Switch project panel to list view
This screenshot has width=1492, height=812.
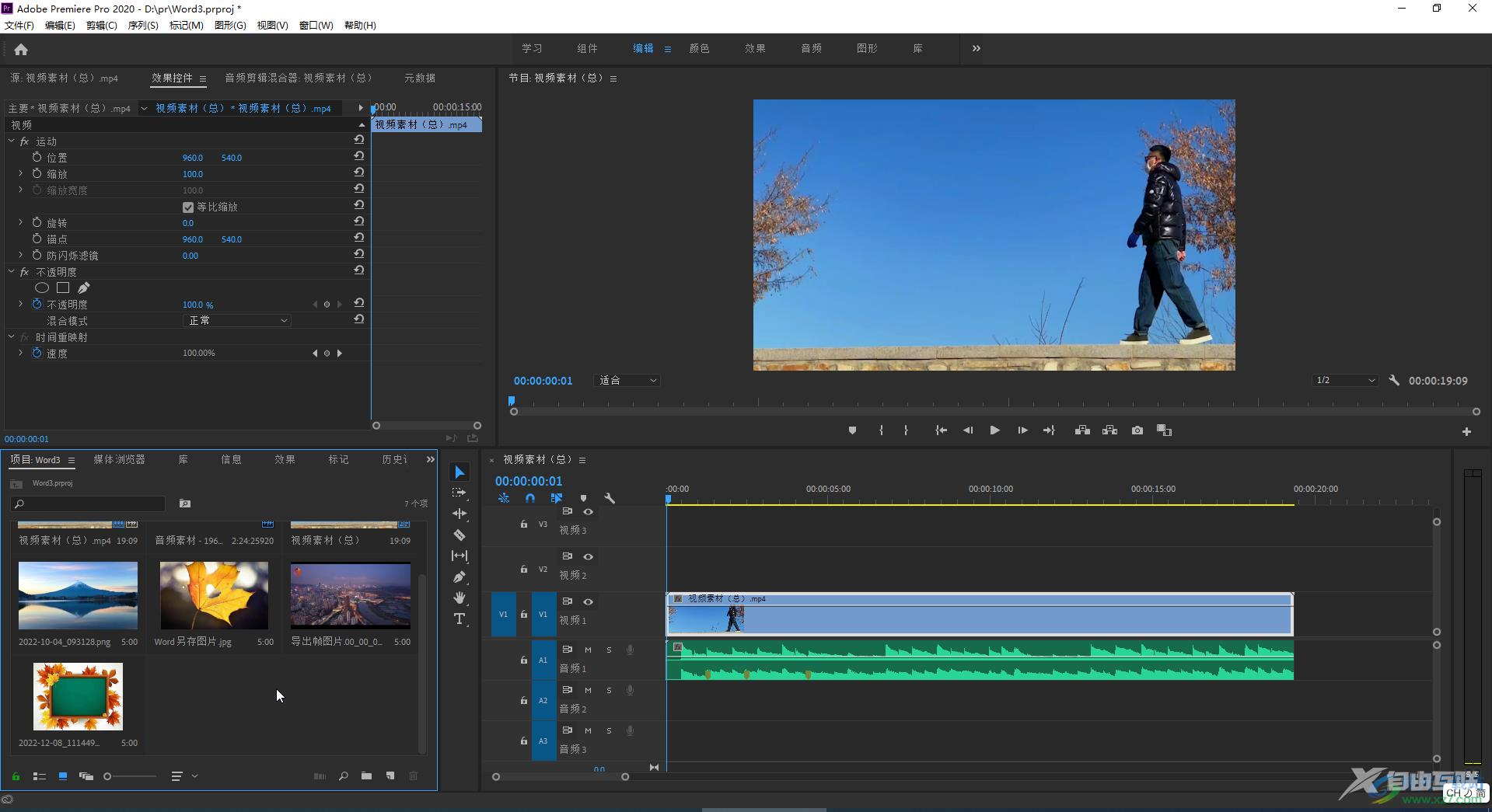[x=39, y=776]
